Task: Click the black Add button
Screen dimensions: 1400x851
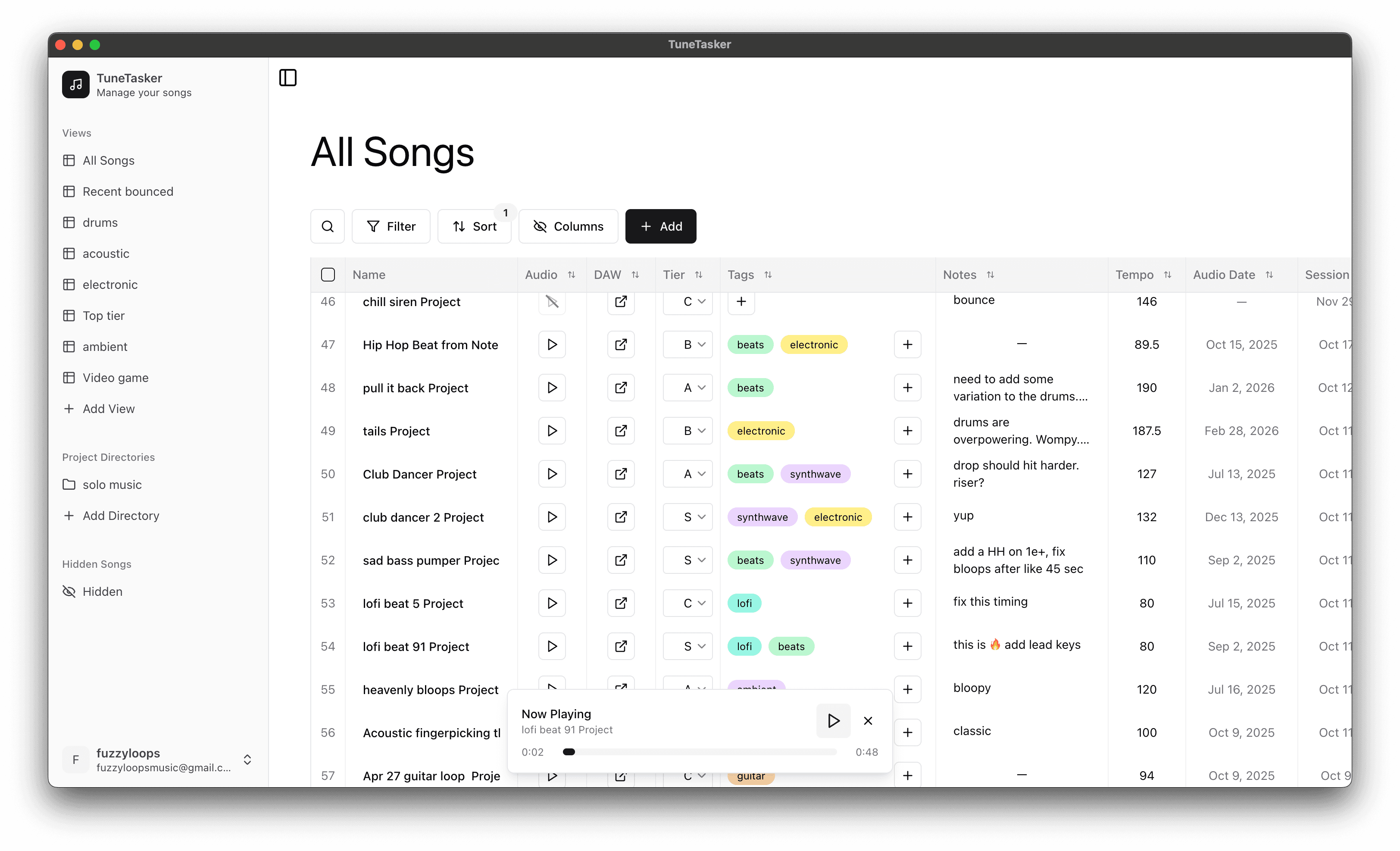Action: click(661, 226)
